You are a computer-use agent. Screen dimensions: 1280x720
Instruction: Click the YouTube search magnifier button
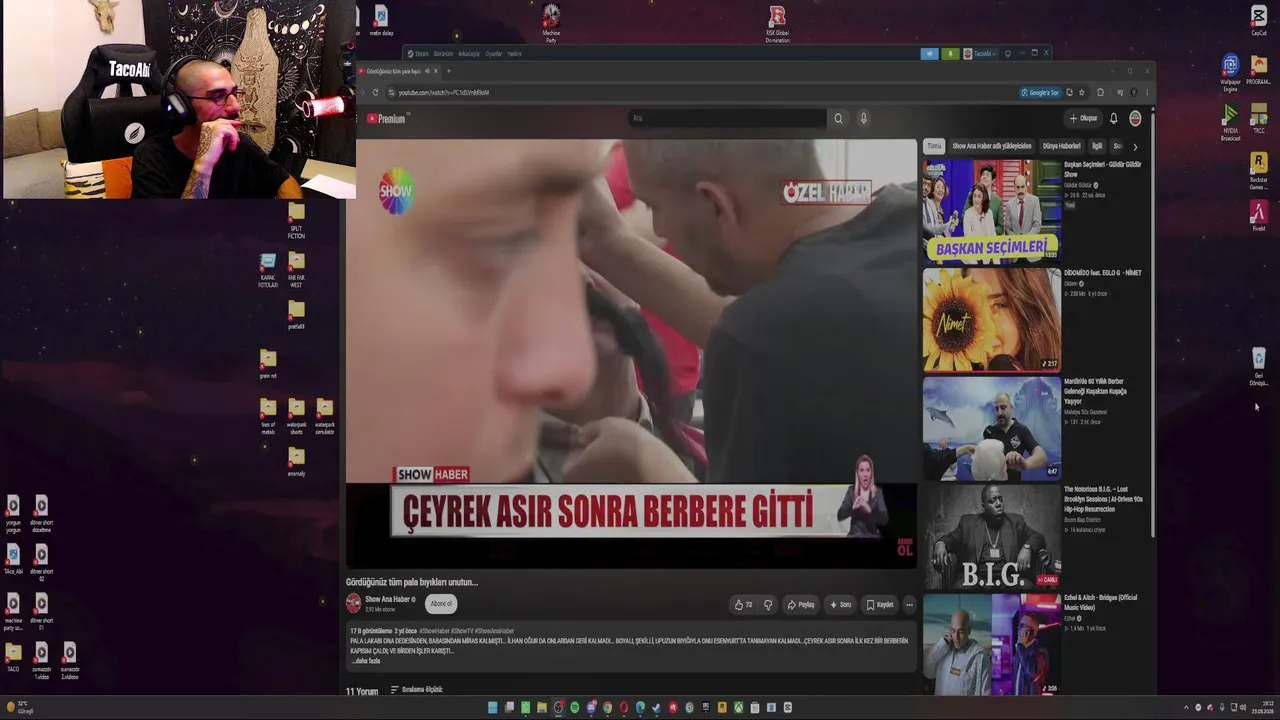(x=838, y=119)
